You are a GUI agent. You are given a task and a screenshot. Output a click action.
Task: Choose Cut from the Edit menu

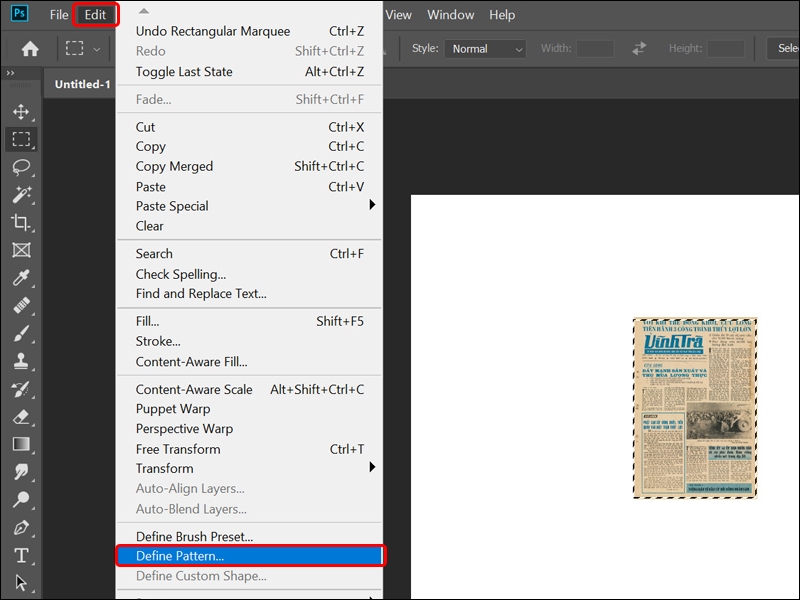tap(250, 127)
